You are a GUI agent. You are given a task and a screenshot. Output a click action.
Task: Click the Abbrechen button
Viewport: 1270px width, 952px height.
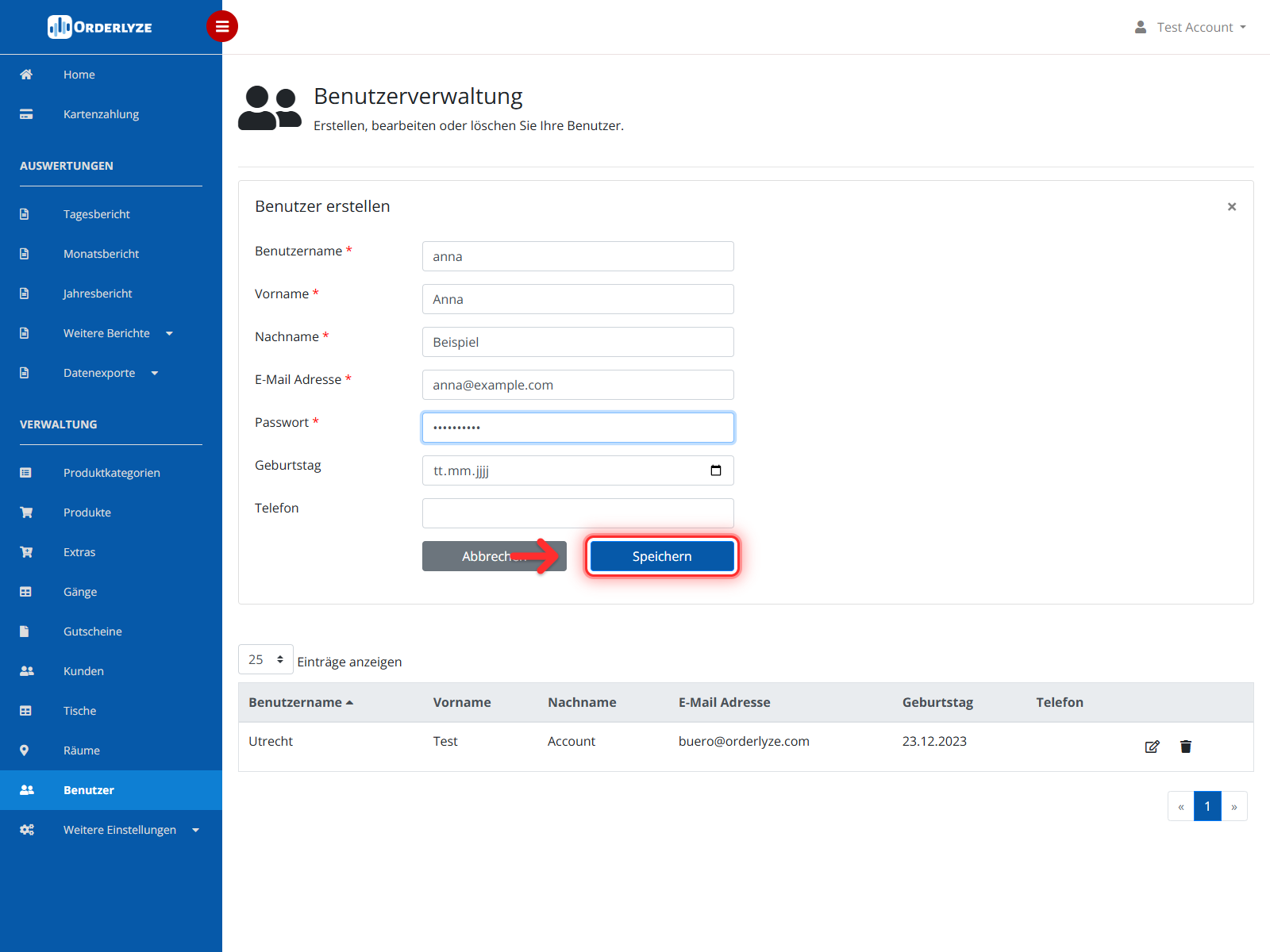point(495,556)
